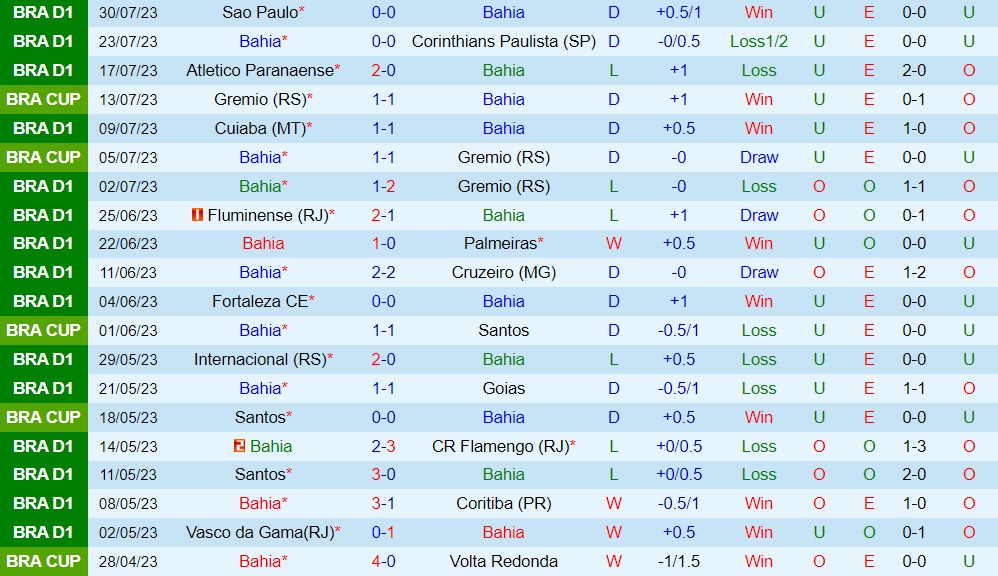Image resolution: width=998 pixels, height=576 pixels.
Task: Select the Cuiaba (MT) team link
Action: pos(259,128)
